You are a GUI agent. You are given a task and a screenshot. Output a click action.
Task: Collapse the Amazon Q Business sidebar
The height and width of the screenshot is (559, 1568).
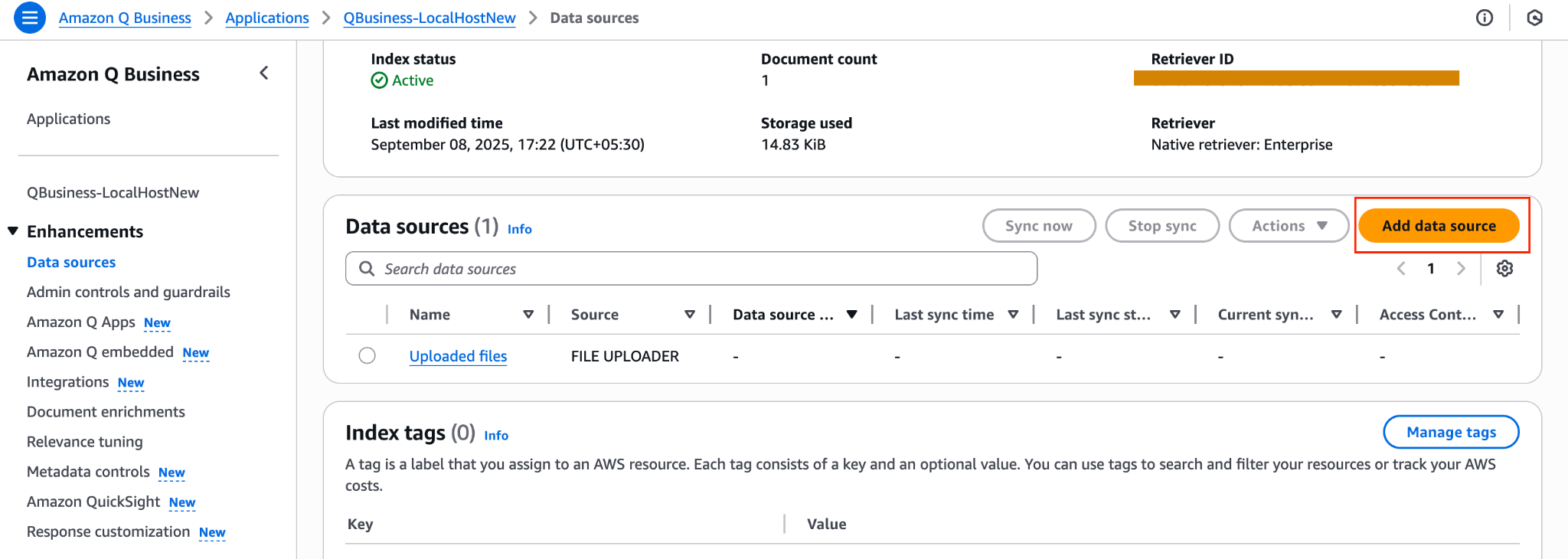pos(264,74)
